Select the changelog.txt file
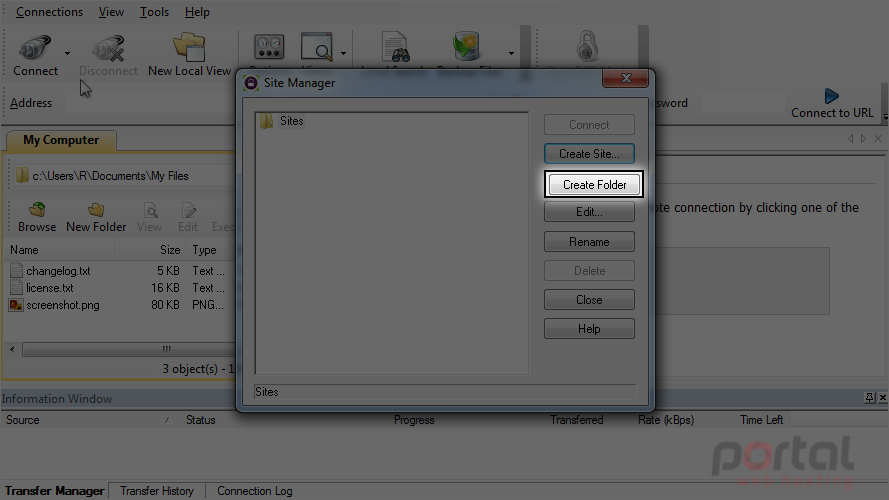This screenshot has height=500, width=889. pyautogui.click(x=58, y=271)
